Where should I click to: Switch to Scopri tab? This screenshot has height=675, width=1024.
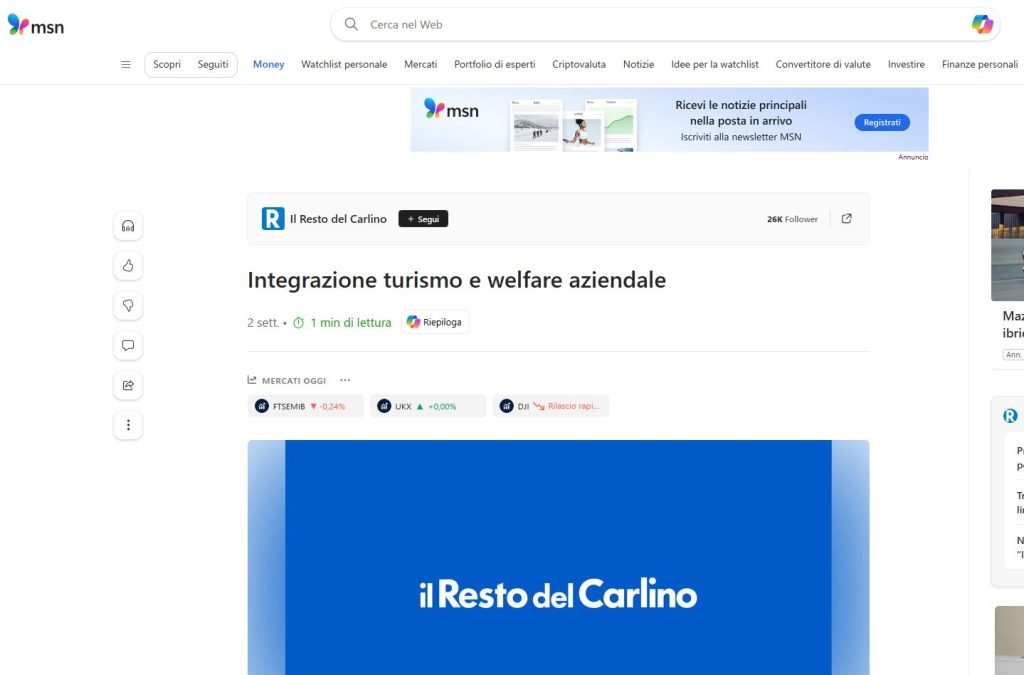167,64
